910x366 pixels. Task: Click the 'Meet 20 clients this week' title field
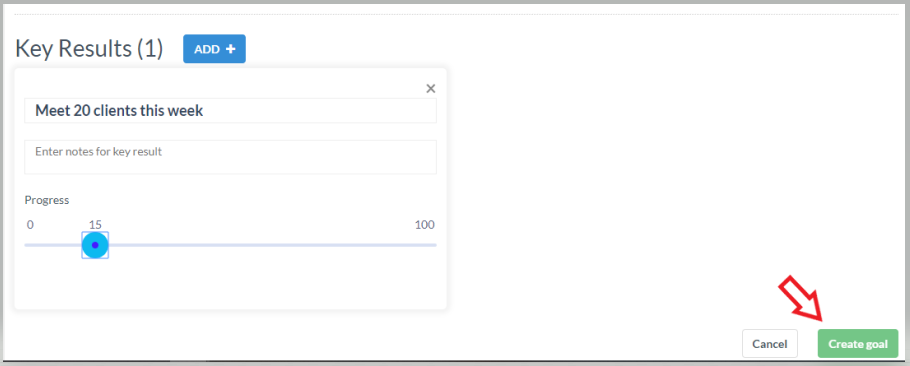[230, 111]
